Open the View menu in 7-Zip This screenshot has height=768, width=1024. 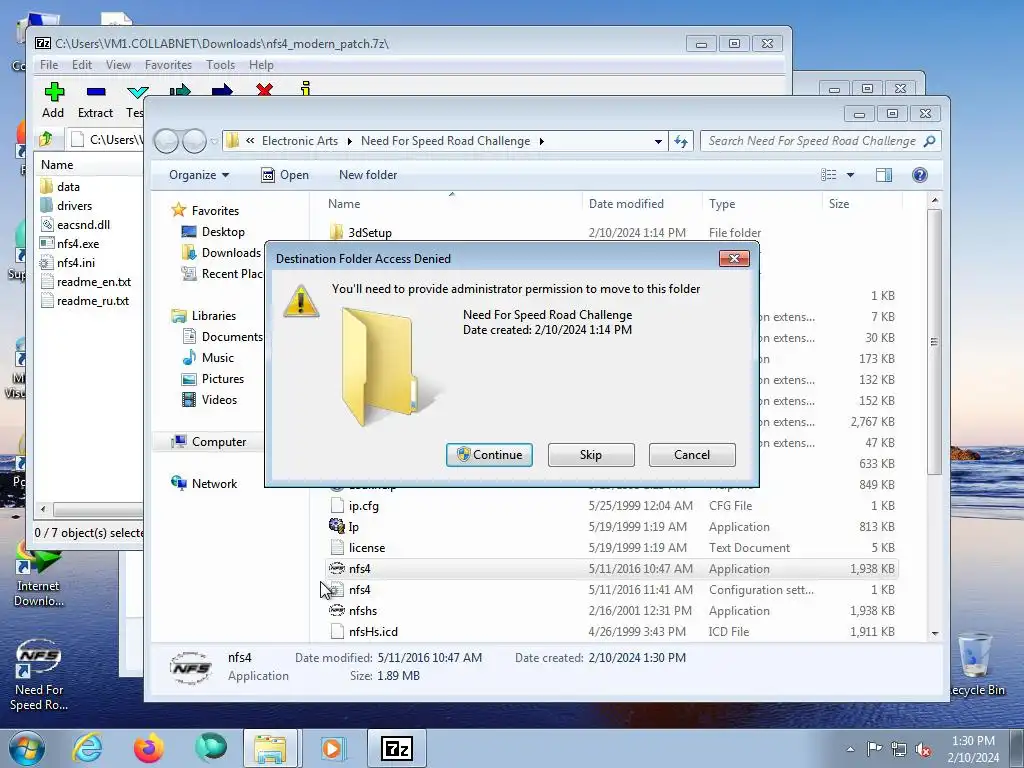(118, 65)
